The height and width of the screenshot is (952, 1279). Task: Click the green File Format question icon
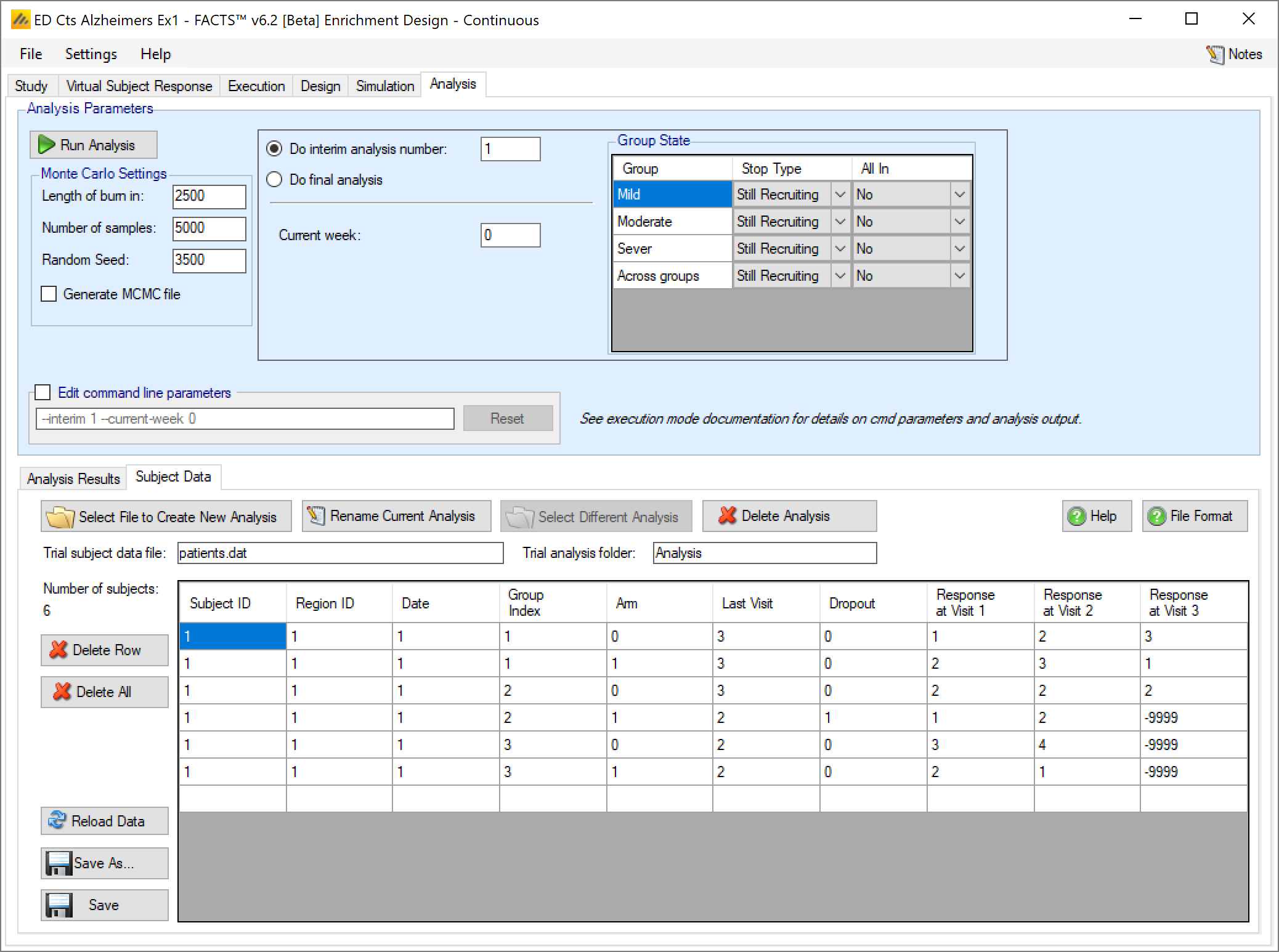pos(1156,516)
